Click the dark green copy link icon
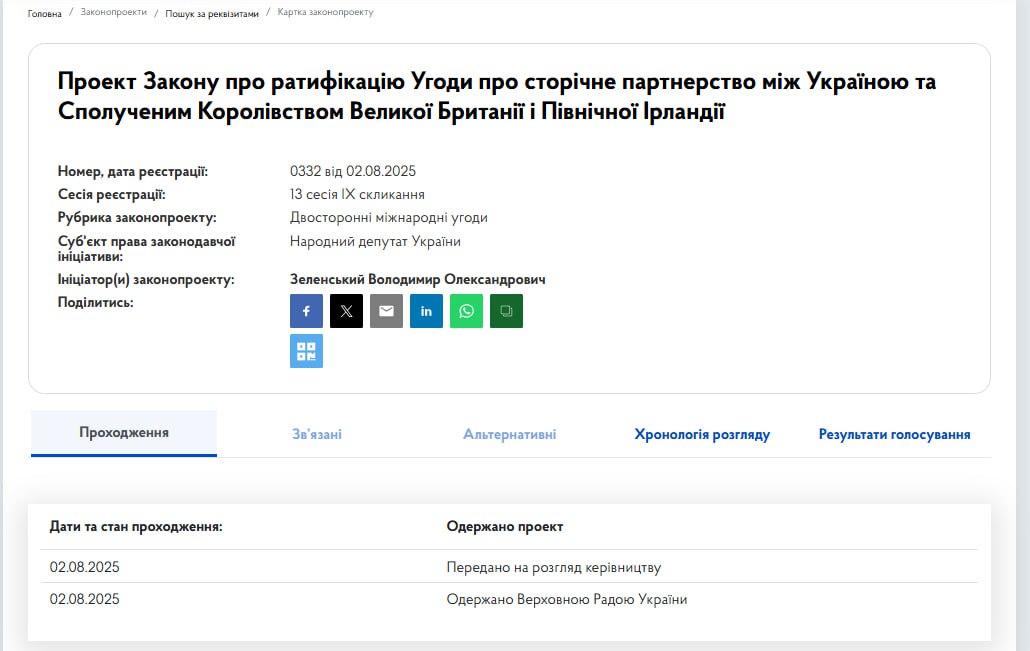Screen dimensions: 1030x651 pyautogui.click(x=506, y=311)
